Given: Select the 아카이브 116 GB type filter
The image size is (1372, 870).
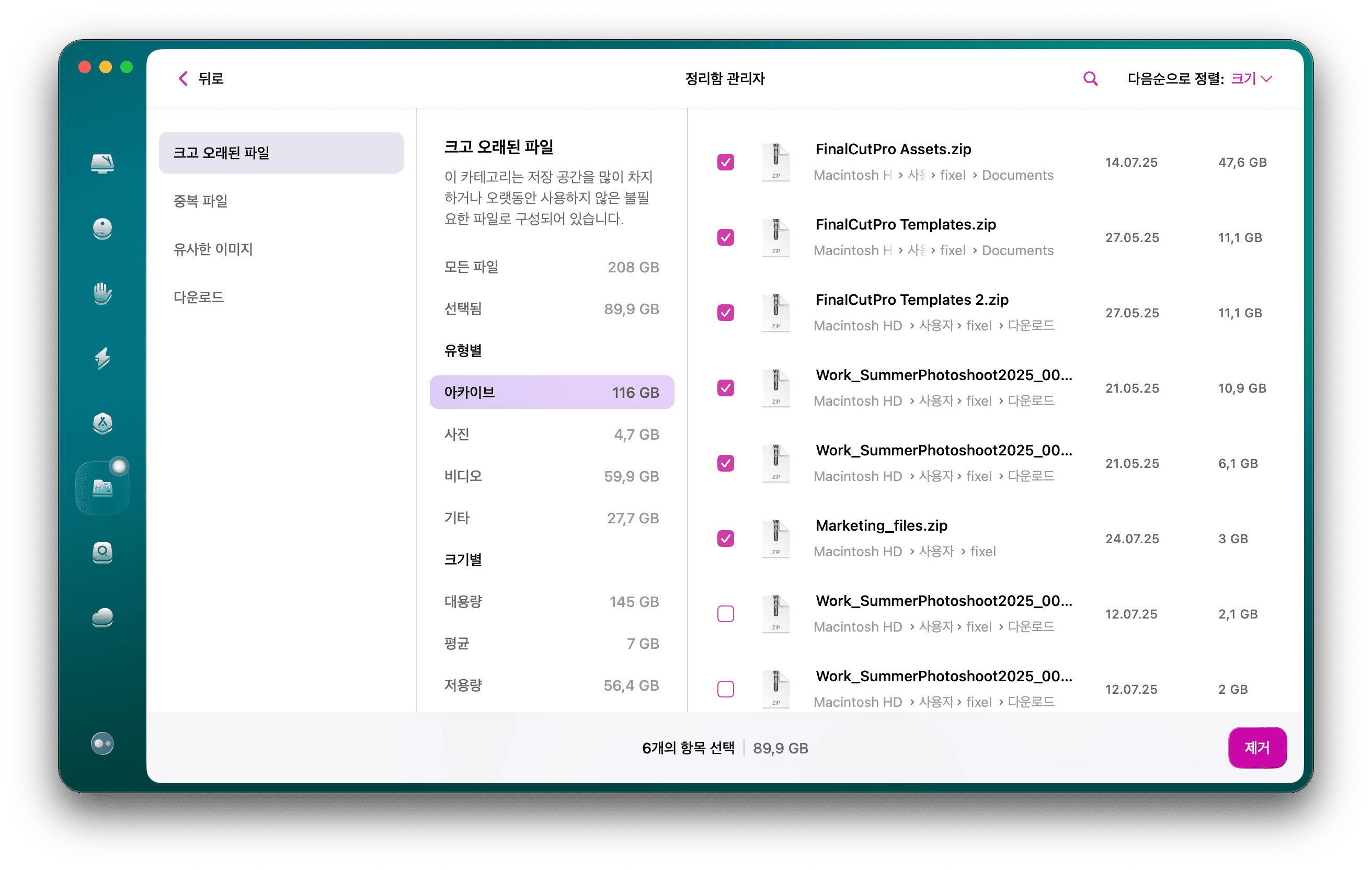Looking at the screenshot, I should point(551,392).
